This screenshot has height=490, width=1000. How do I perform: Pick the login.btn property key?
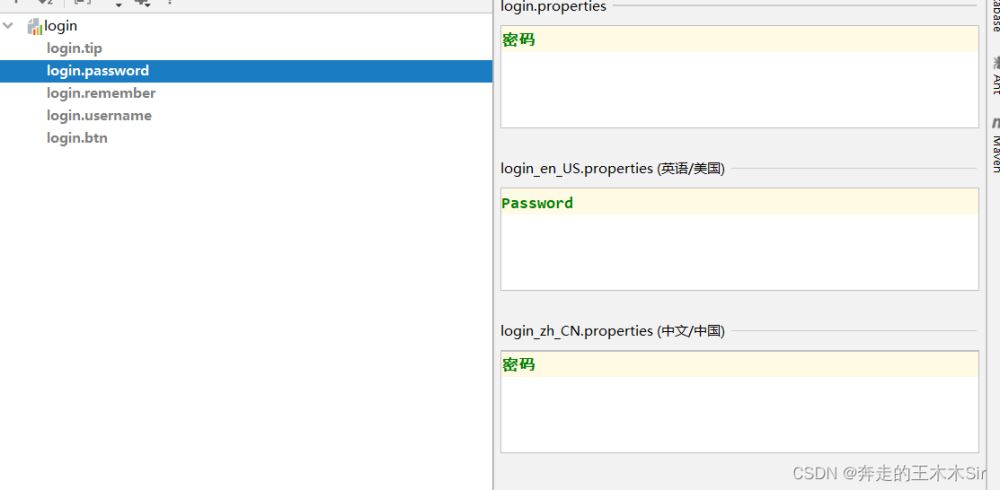[77, 138]
